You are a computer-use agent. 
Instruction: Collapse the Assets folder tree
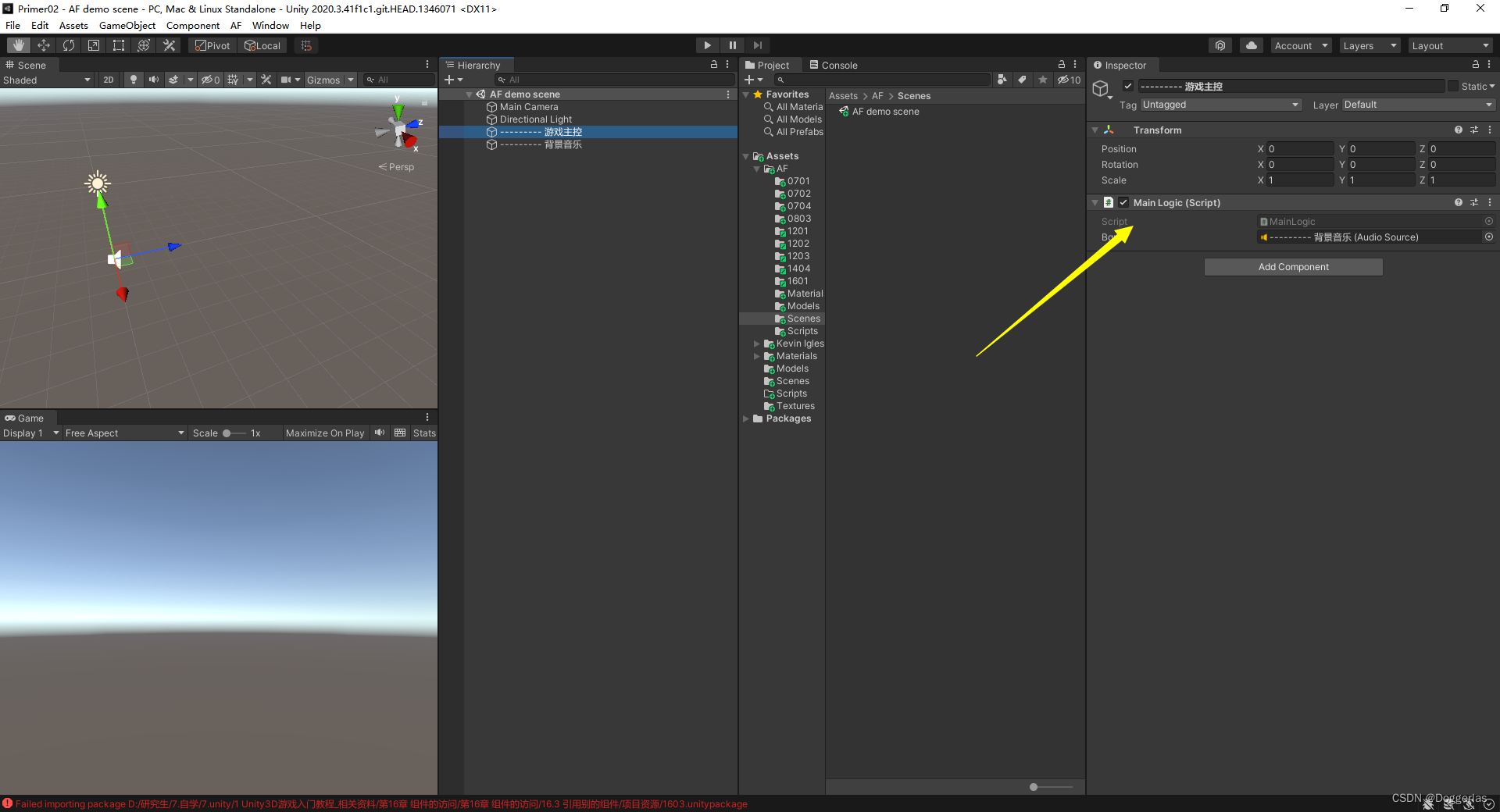point(746,157)
